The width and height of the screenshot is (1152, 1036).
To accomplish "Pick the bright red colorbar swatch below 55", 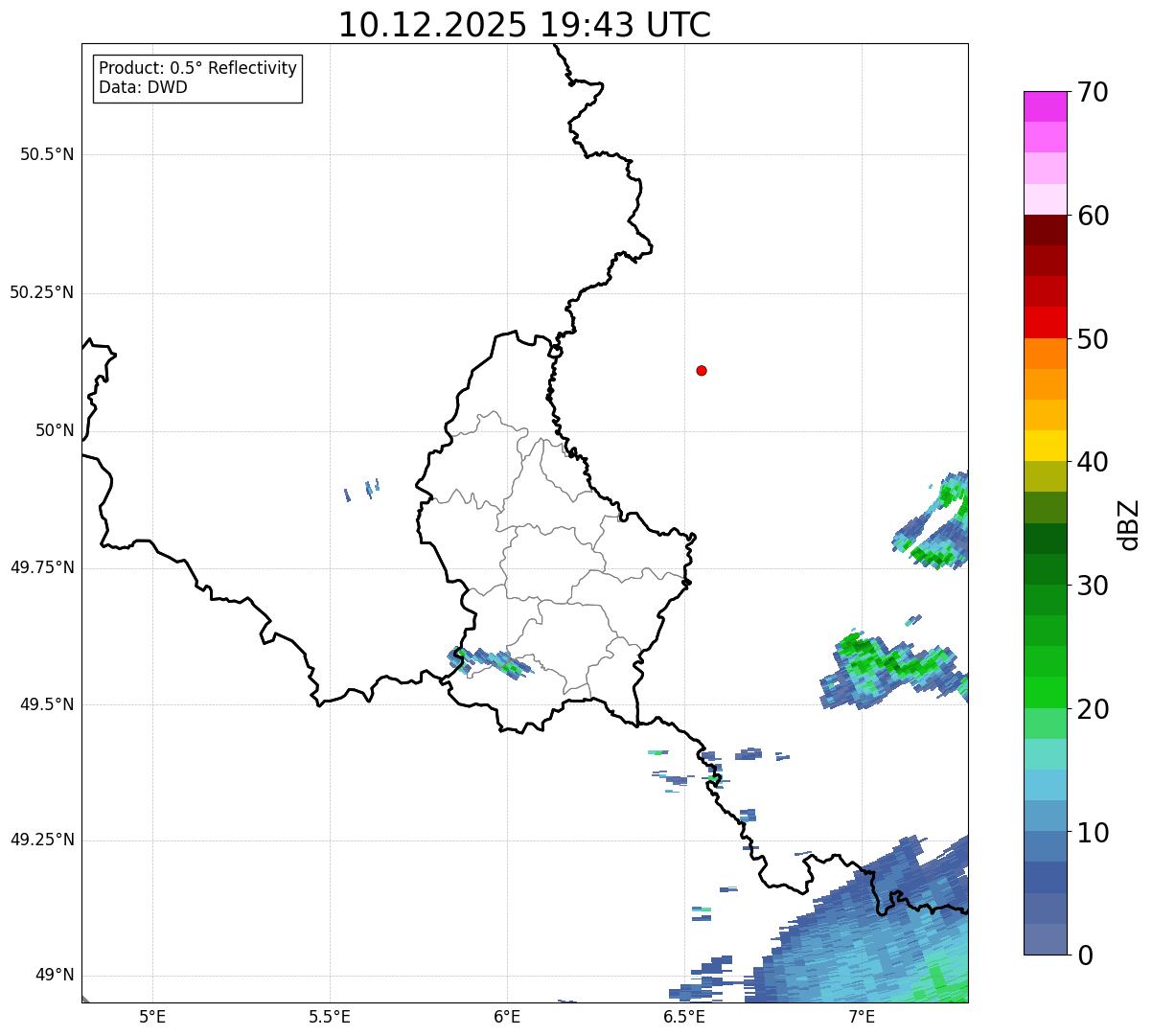I will tap(1046, 322).
